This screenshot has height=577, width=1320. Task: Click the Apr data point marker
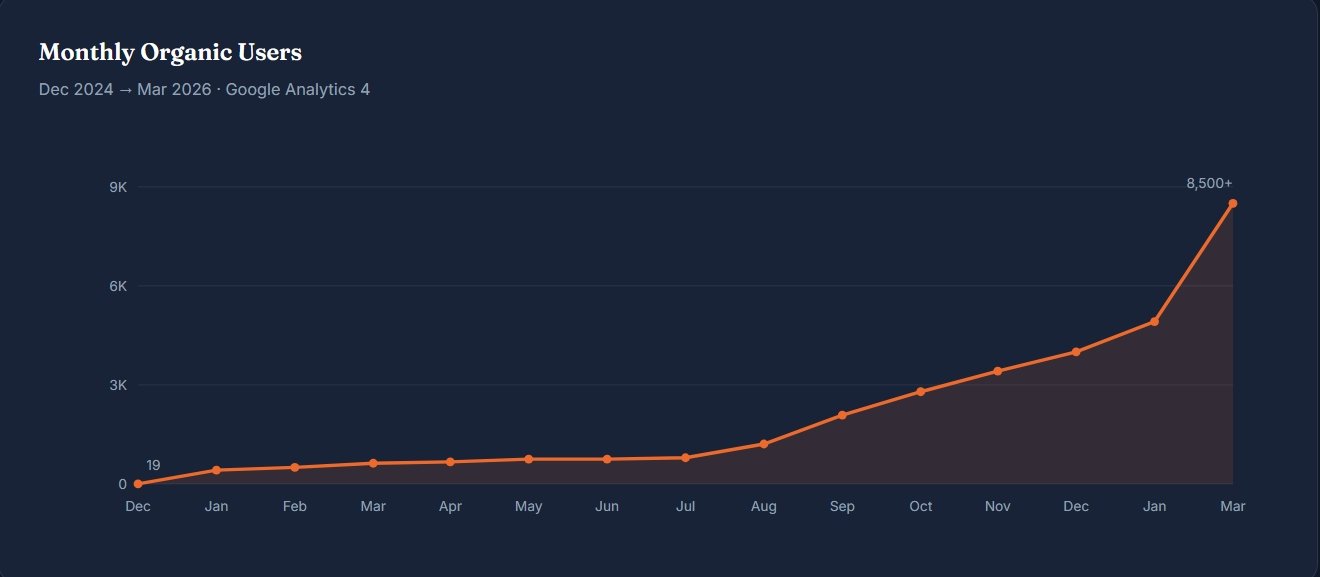point(451,462)
